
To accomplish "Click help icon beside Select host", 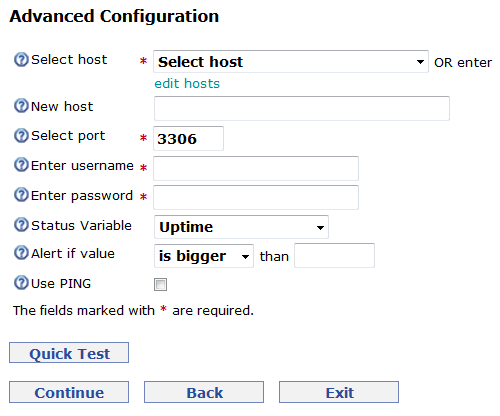I will [21, 60].
